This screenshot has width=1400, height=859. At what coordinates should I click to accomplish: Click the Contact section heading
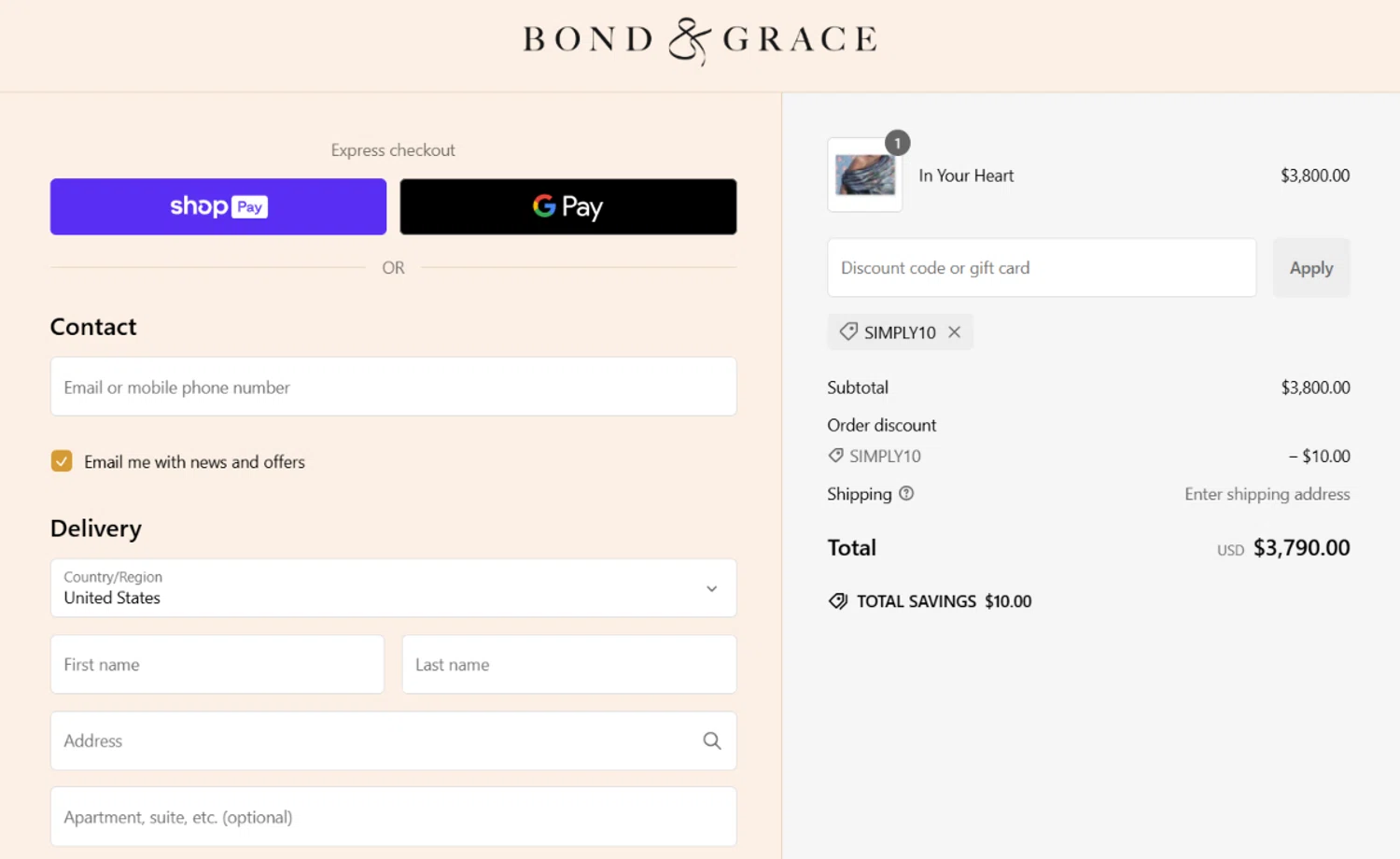(x=93, y=327)
